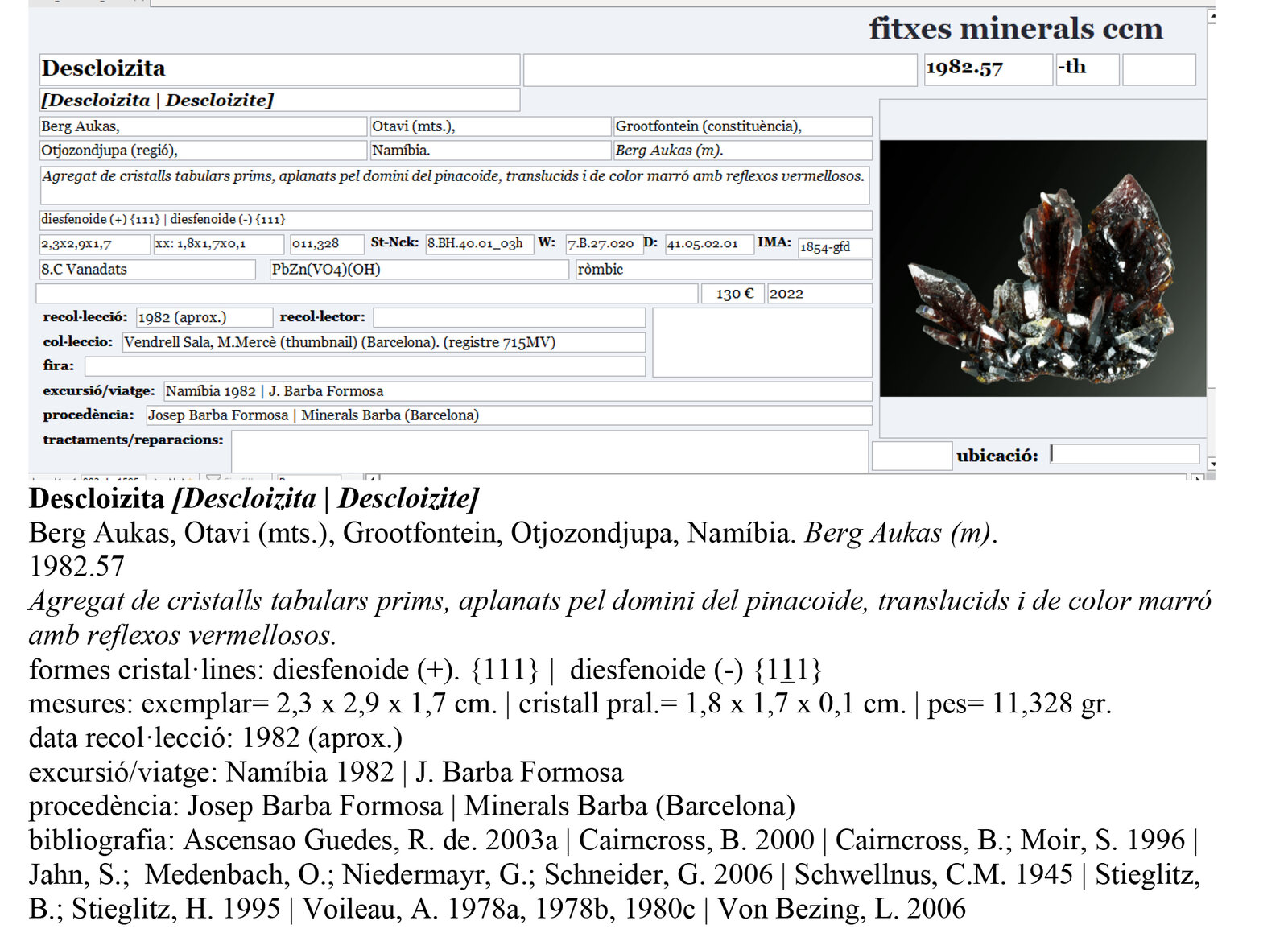Click the W classification field '7.B.27.020'

pos(604,244)
